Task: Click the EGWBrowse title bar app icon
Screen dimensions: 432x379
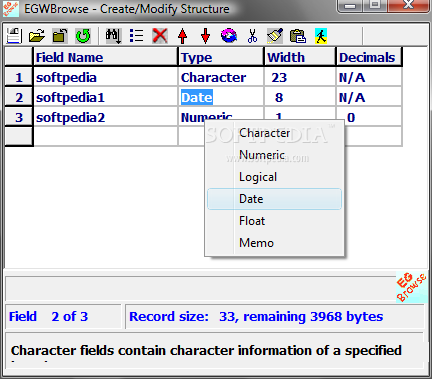Action: click(x=11, y=9)
